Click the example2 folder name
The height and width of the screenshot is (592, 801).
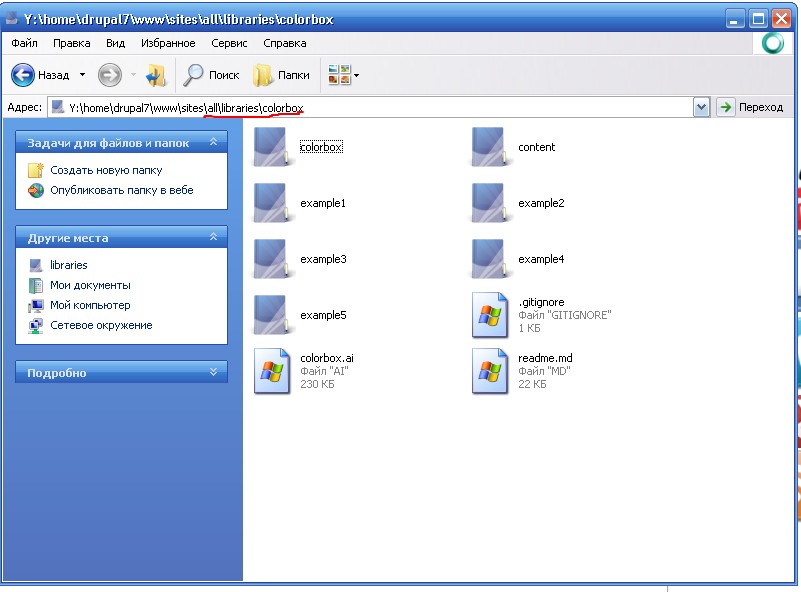coord(541,203)
